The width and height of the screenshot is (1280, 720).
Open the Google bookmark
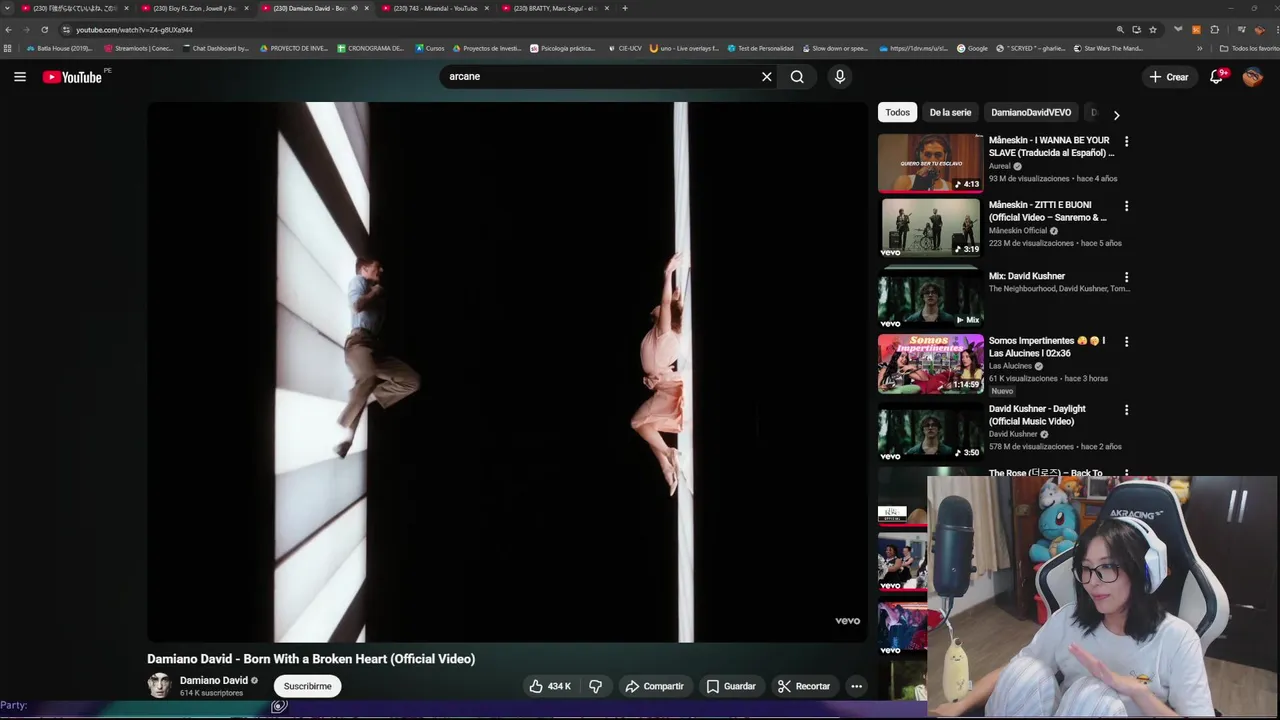coord(972,48)
